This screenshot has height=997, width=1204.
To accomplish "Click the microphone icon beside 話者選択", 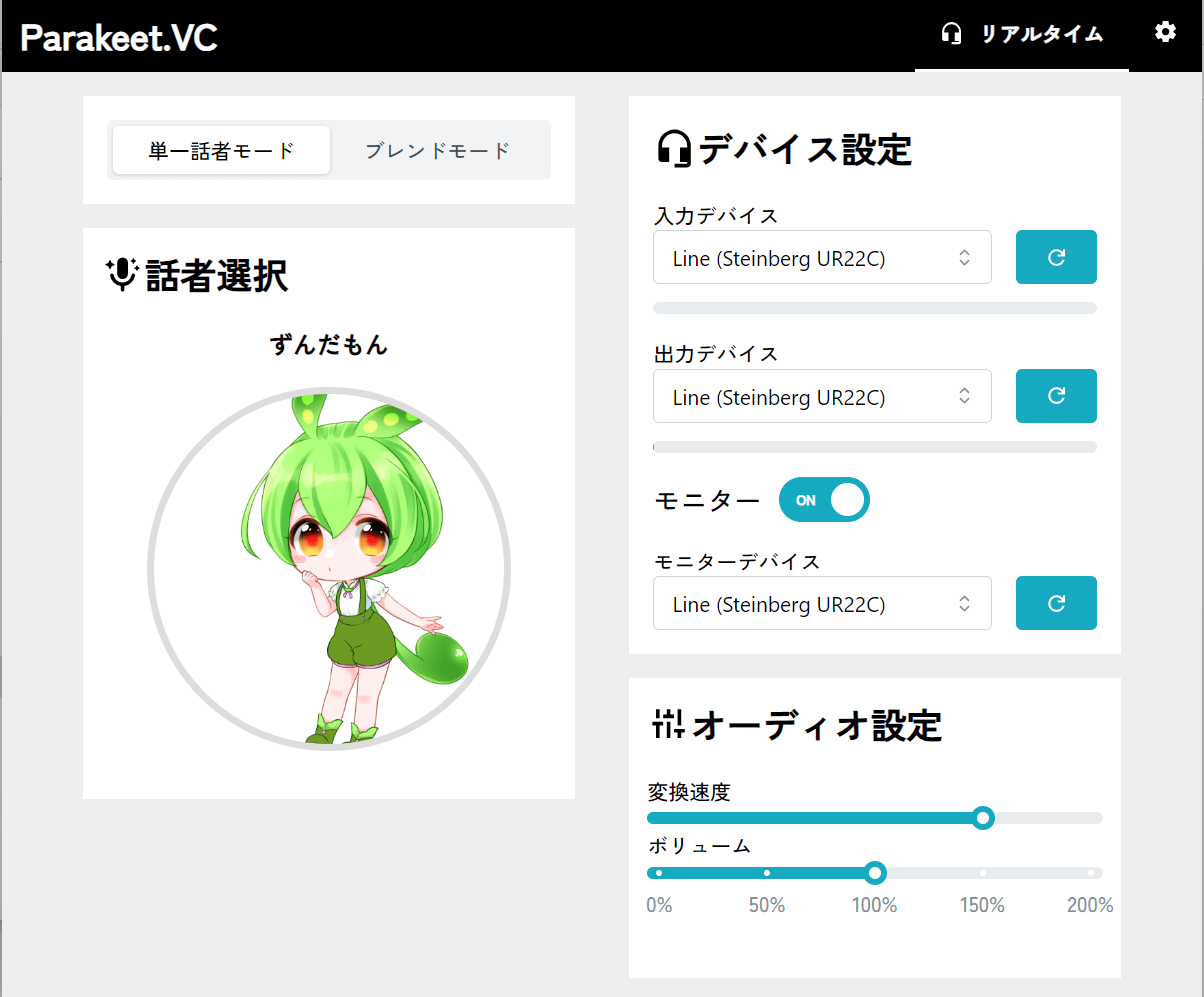I will (x=122, y=274).
